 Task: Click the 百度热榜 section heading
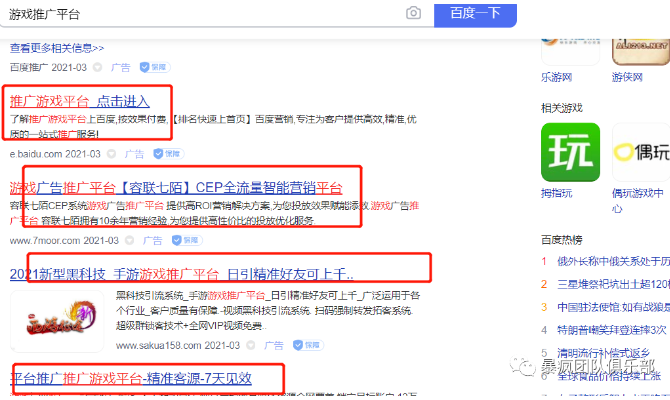561,240
